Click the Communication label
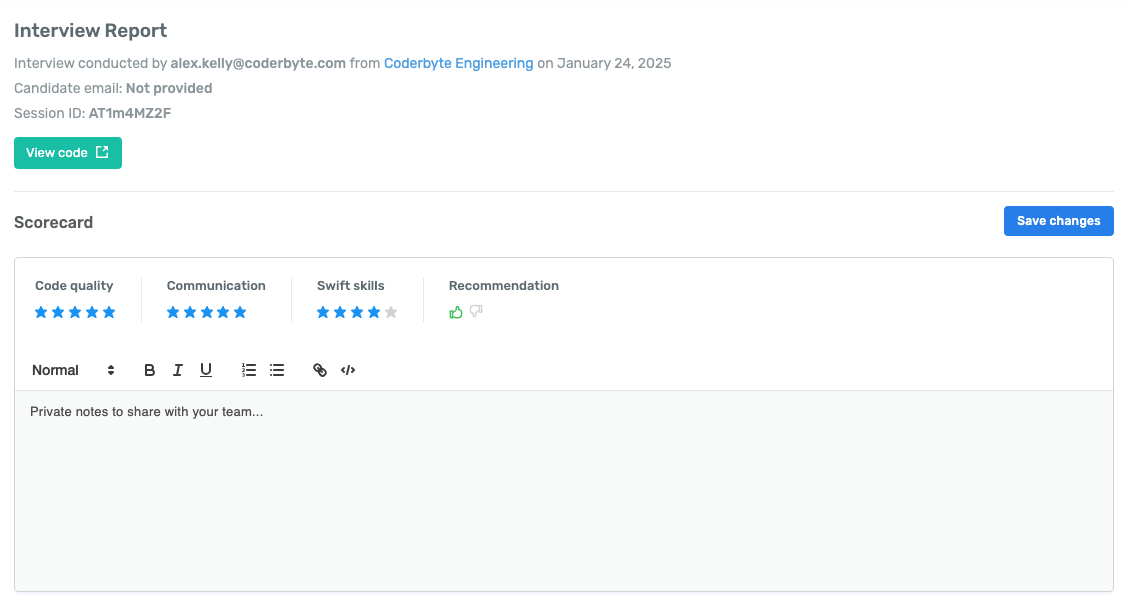 (216, 286)
